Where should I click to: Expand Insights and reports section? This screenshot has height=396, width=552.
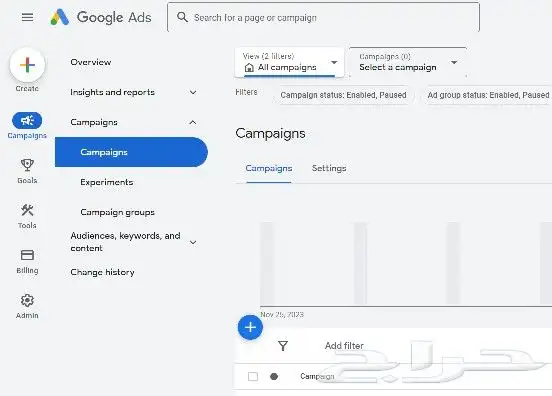(x=133, y=92)
